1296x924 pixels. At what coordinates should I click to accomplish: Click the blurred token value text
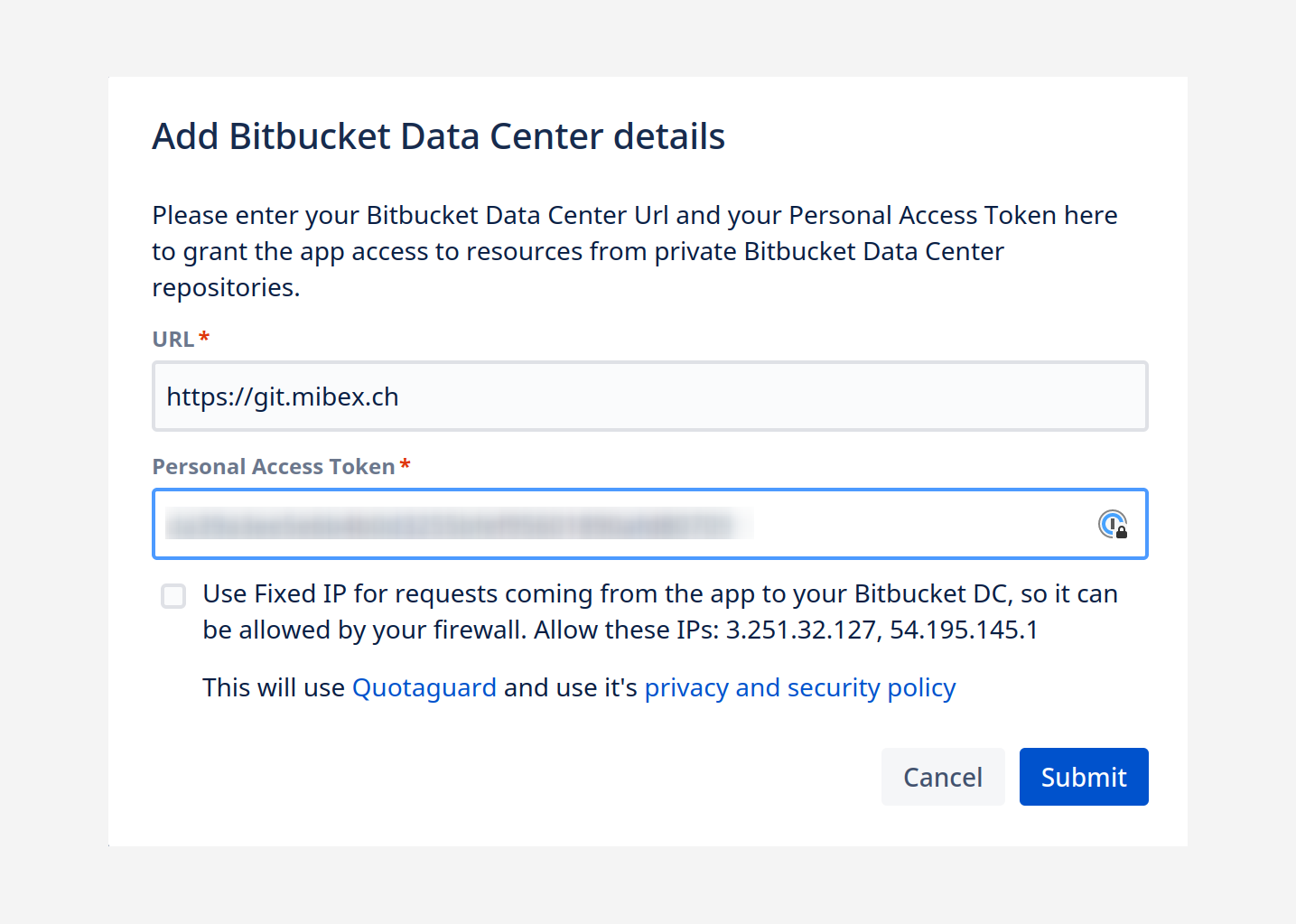[x=452, y=524]
